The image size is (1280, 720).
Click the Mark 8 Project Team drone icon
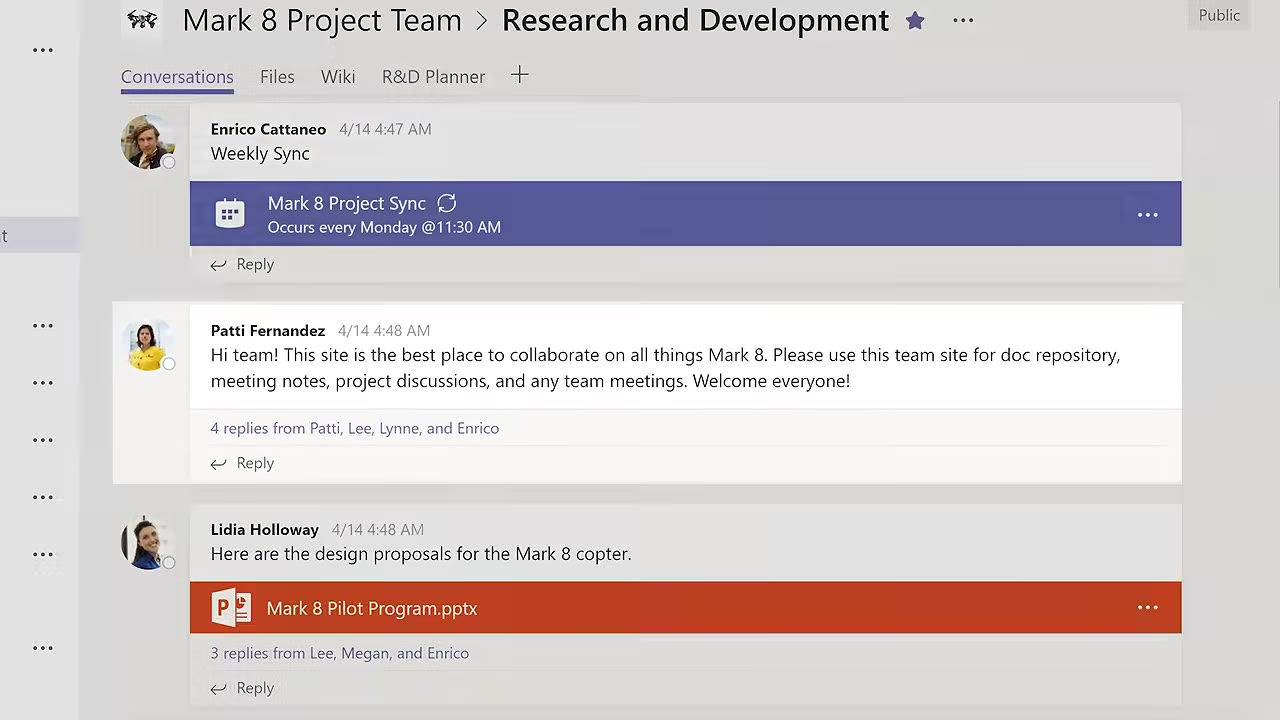[x=142, y=19]
